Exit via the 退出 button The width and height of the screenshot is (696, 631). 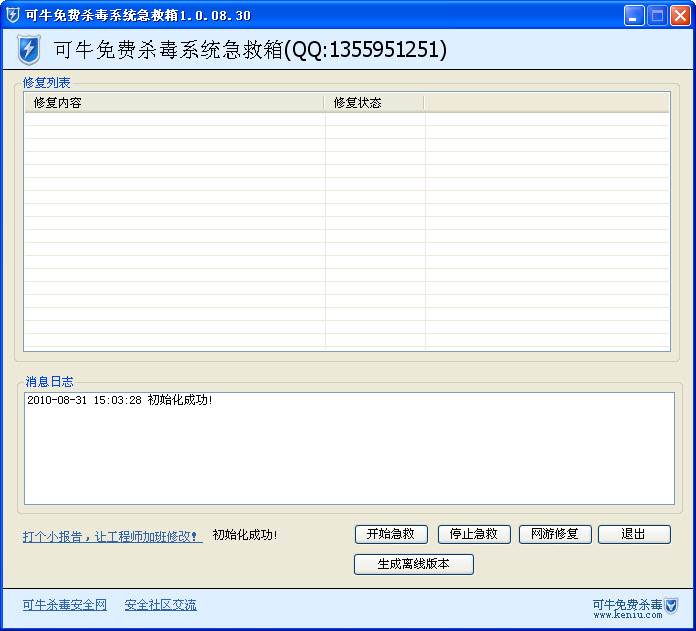coord(634,534)
